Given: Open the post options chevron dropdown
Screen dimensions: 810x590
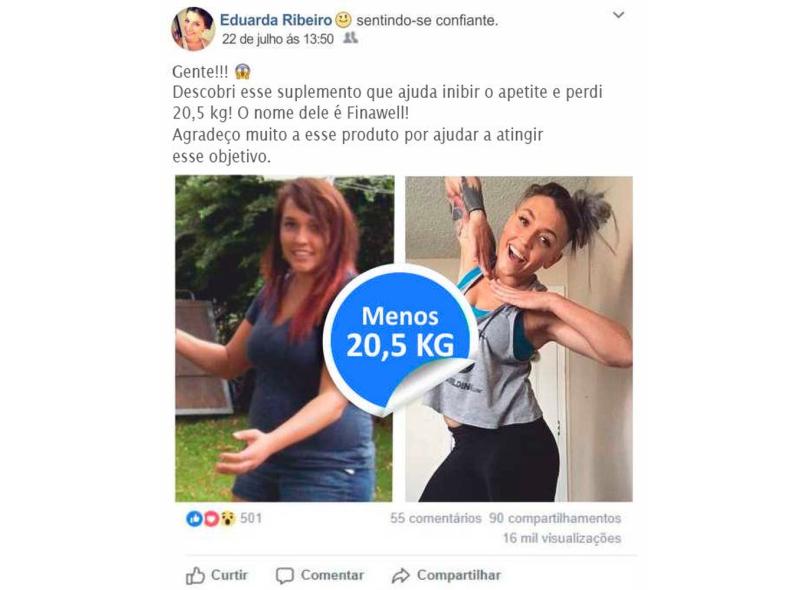Looking at the screenshot, I should coord(618,15).
